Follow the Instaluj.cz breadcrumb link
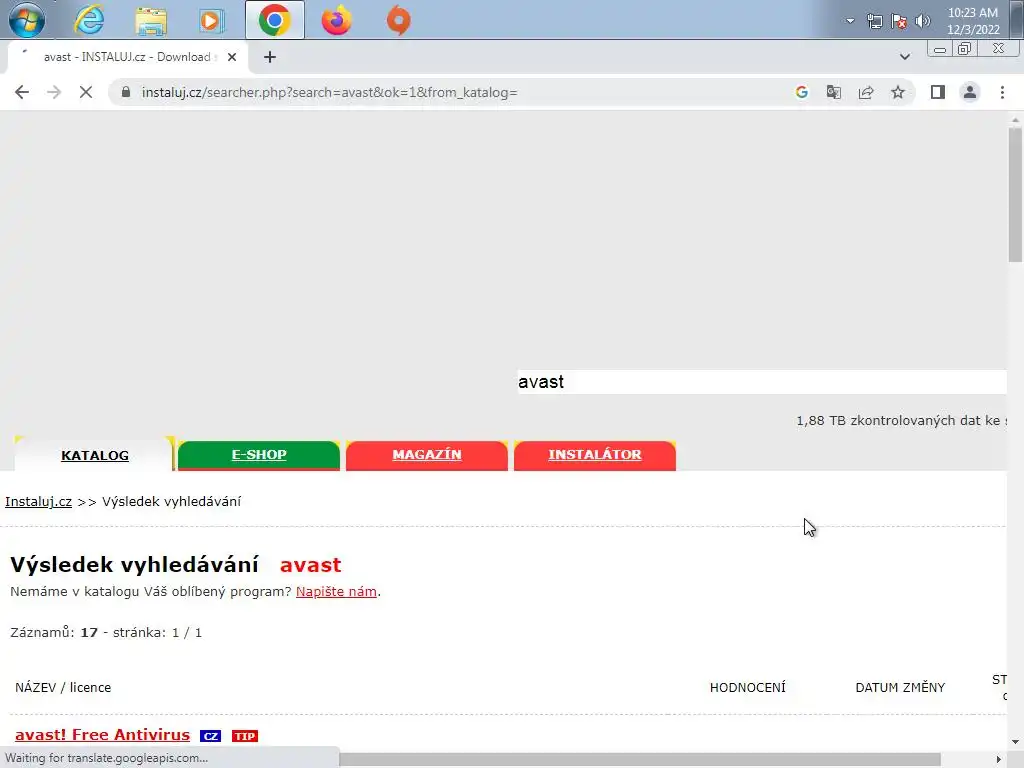This screenshot has height=768, width=1024. pyautogui.click(x=39, y=501)
